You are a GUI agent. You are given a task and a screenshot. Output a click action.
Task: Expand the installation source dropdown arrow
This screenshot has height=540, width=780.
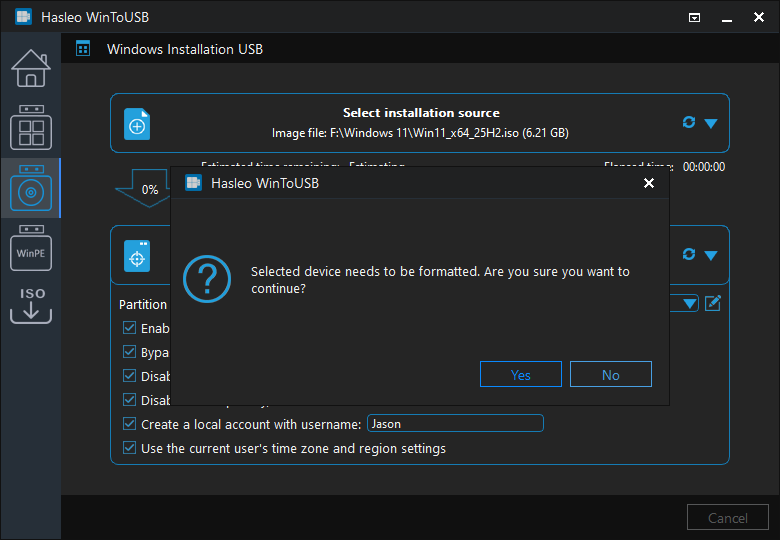point(711,123)
